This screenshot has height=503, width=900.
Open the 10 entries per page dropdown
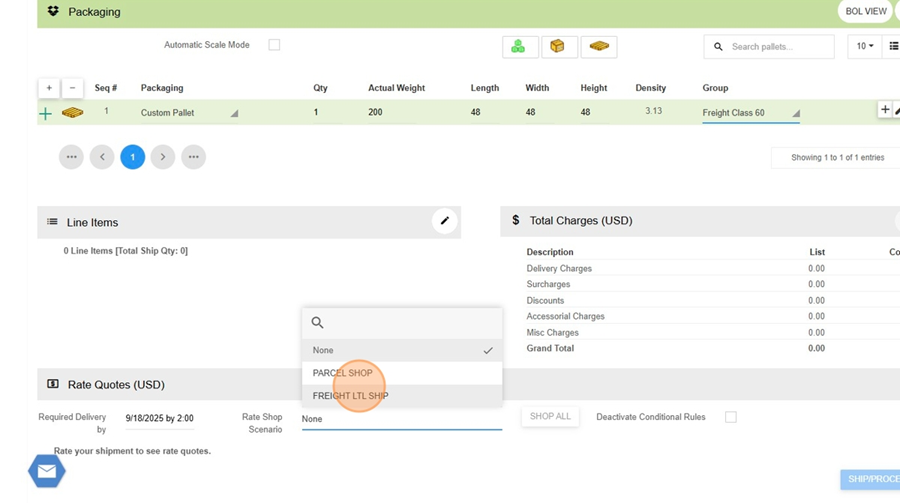coord(864,47)
